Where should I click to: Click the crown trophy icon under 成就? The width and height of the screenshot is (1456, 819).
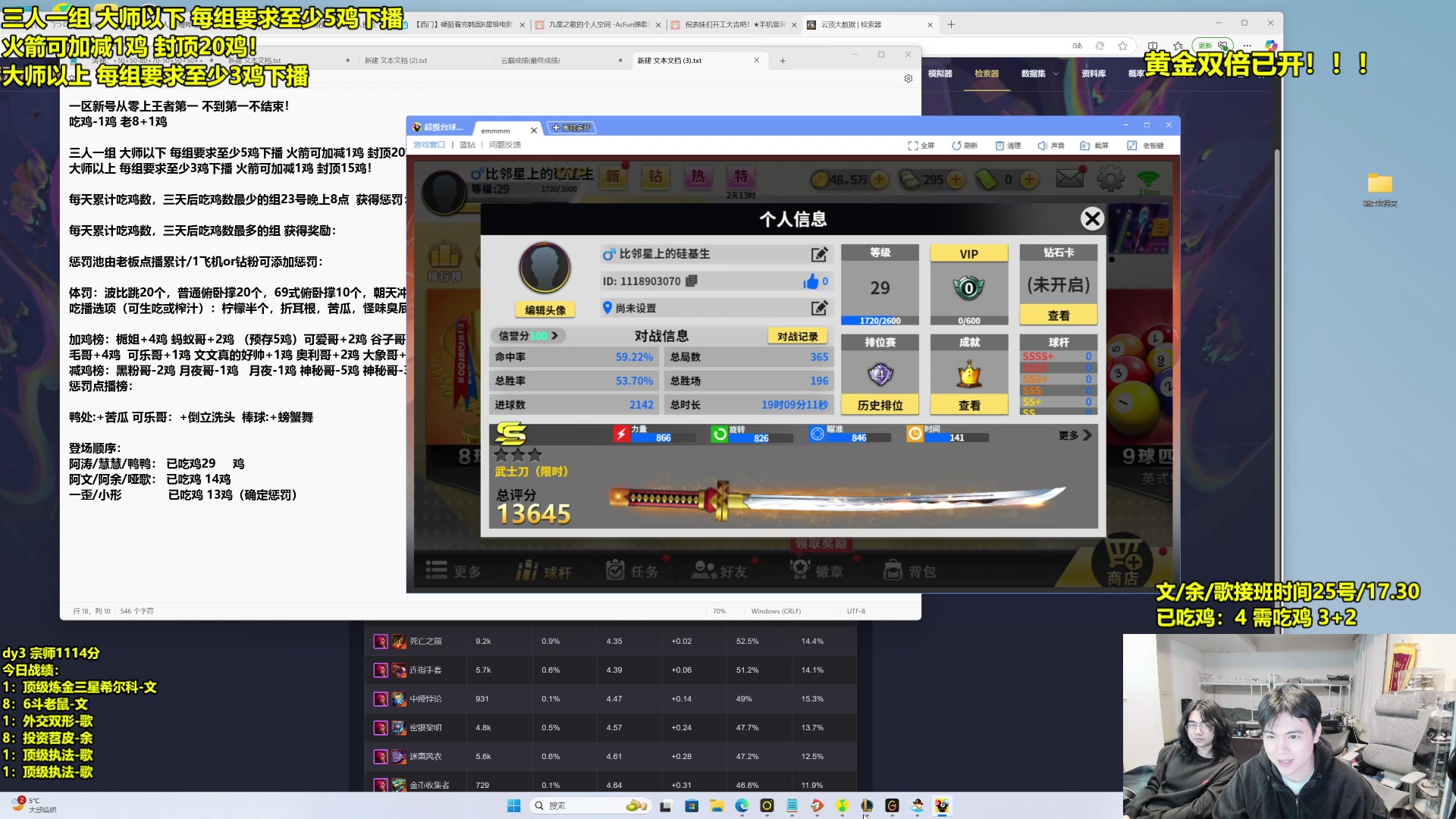(x=969, y=373)
